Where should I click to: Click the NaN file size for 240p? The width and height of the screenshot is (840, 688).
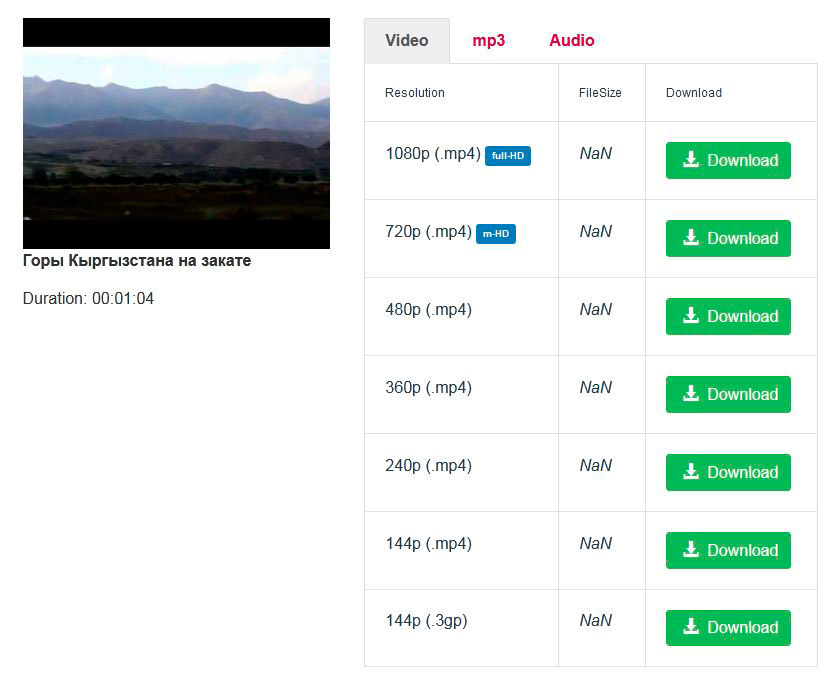[596, 466]
